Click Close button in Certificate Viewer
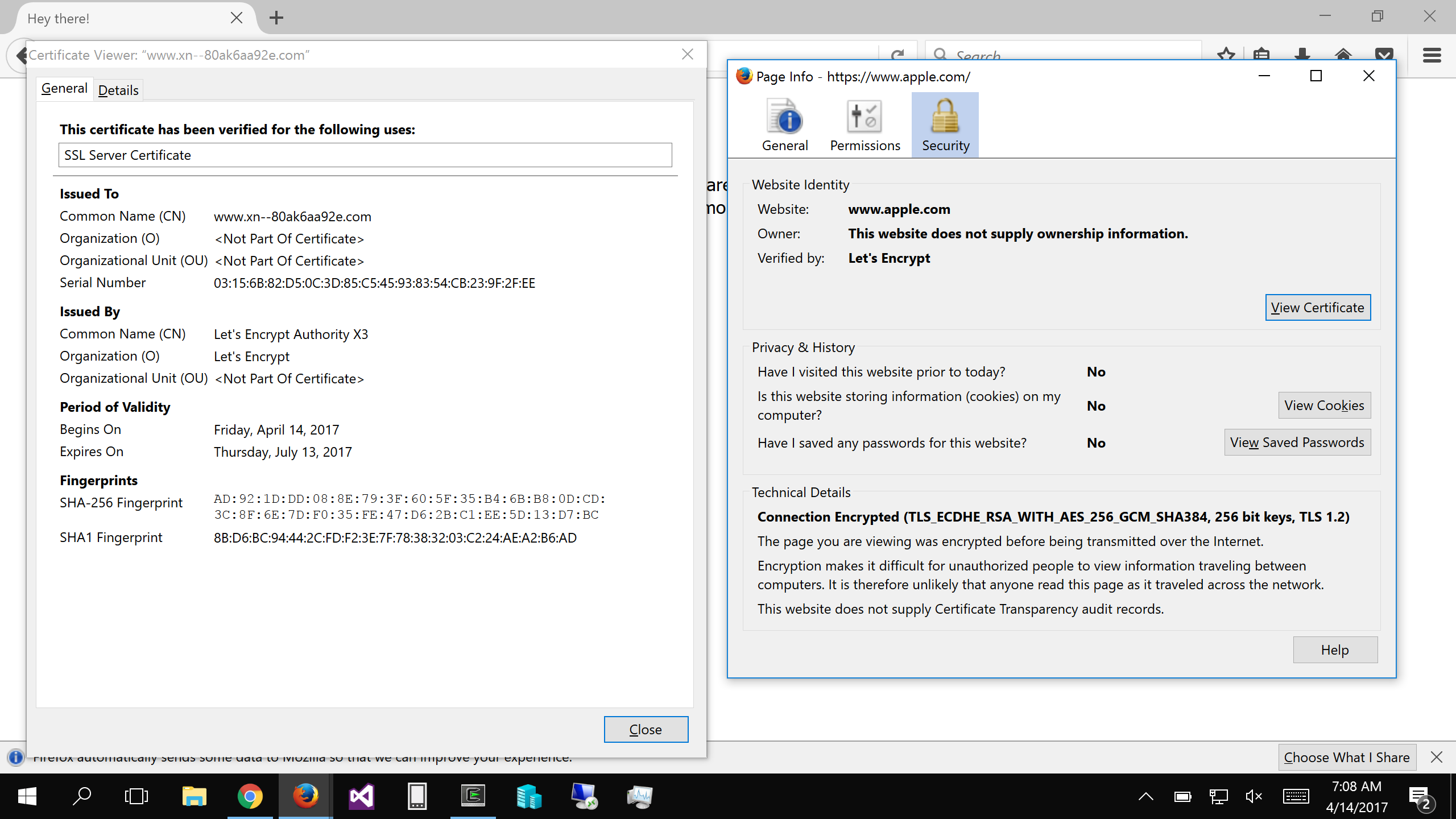1456x819 pixels. click(x=645, y=729)
